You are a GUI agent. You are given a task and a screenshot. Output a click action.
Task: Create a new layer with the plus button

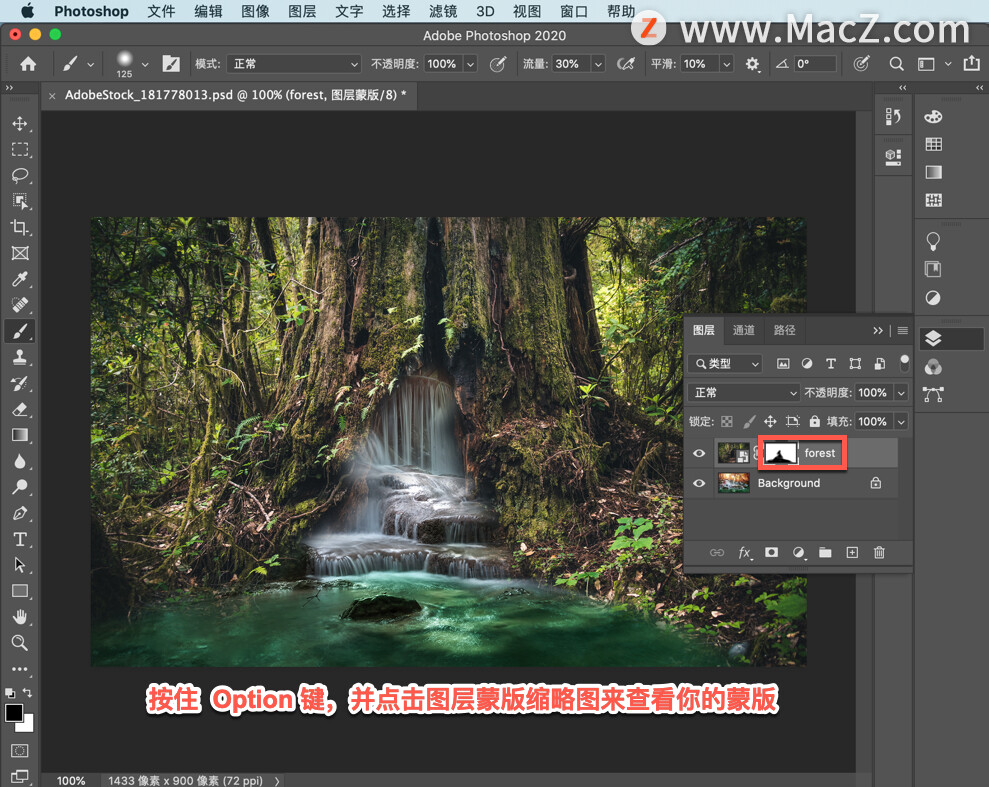tap(851, 552)
